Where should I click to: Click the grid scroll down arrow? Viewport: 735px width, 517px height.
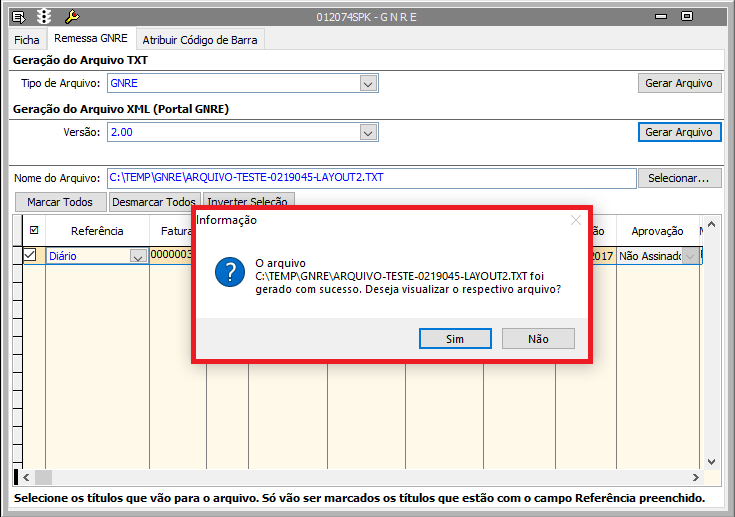711,462
